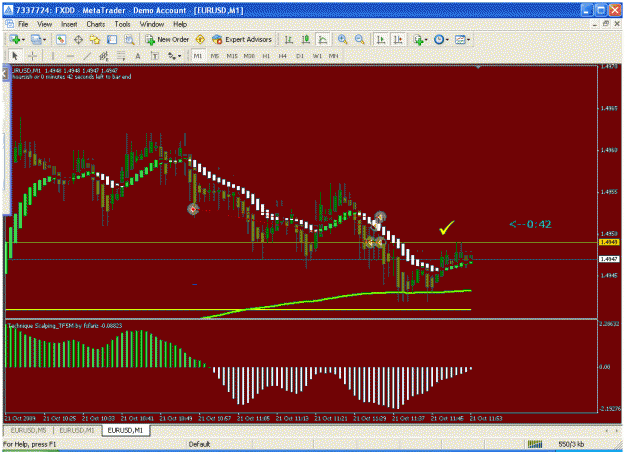The height and width of the screenshot is (452, 625).
Task: Open the Profiles toolbar icon
Action: (x=36, y=39)
